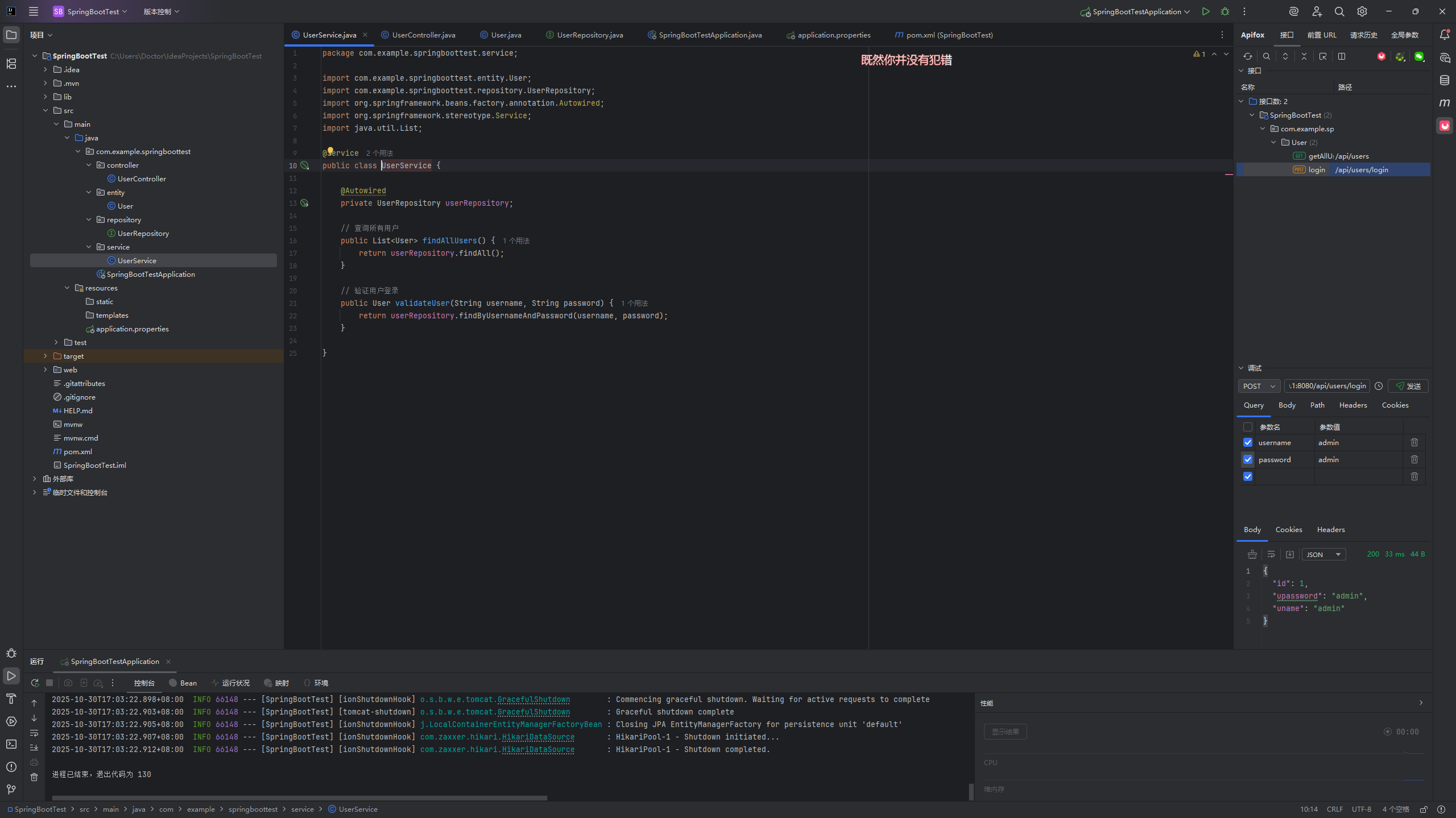1456x818 pixels.
Task: Open the Terminal tool window icon
Action: click(11, 744)
